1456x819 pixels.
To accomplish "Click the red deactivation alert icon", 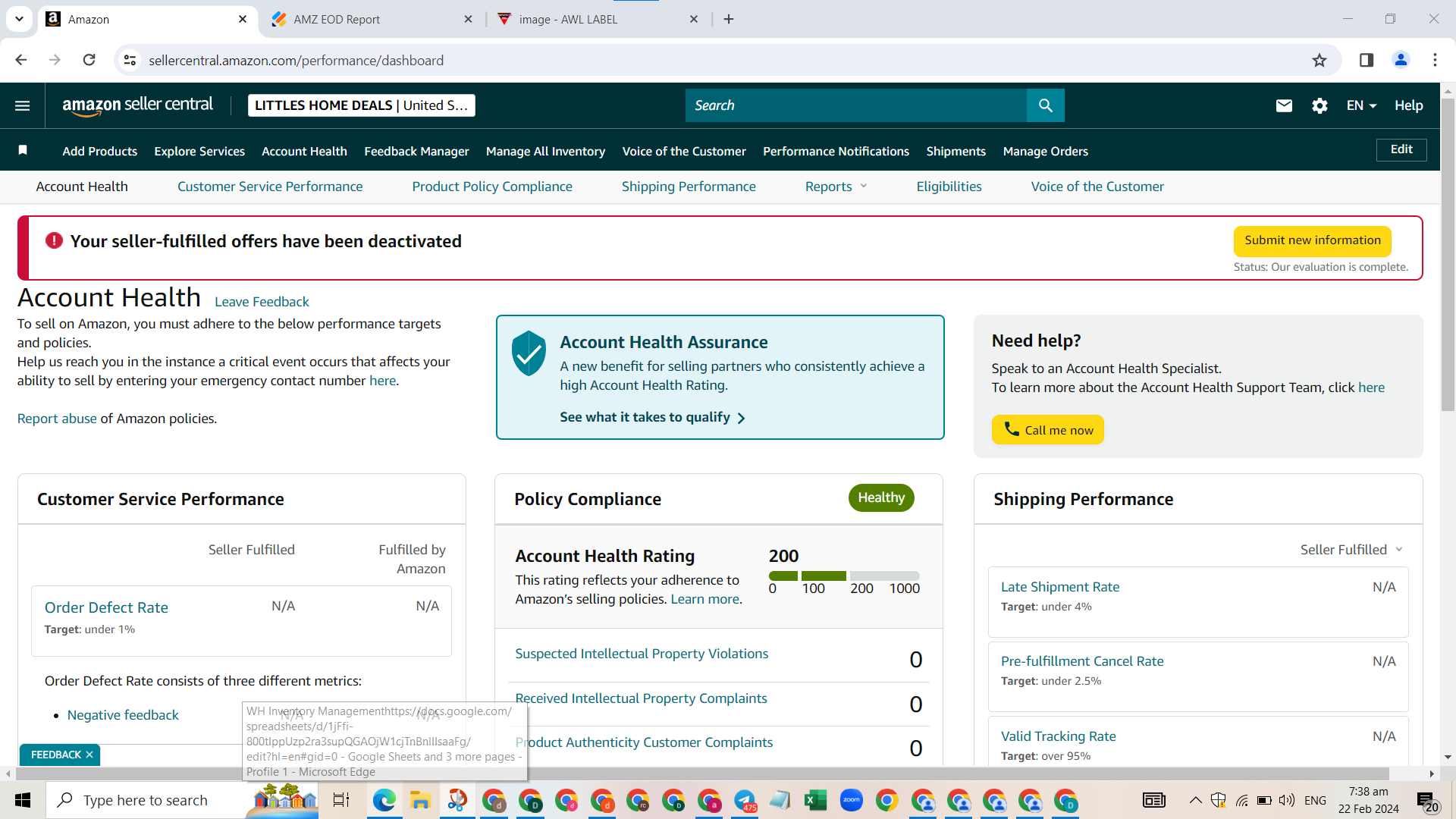I will pyautogui.click(x=54, y=240).
